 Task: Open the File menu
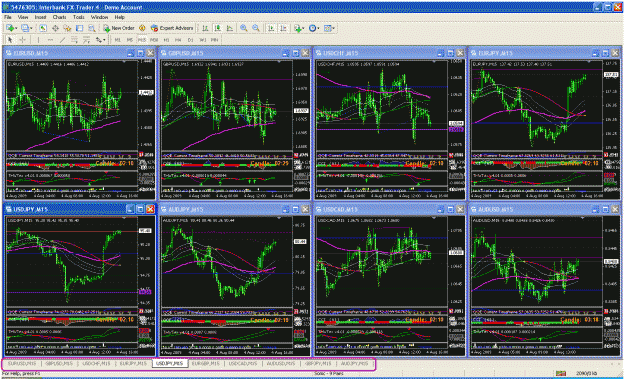tap(8, 17)
